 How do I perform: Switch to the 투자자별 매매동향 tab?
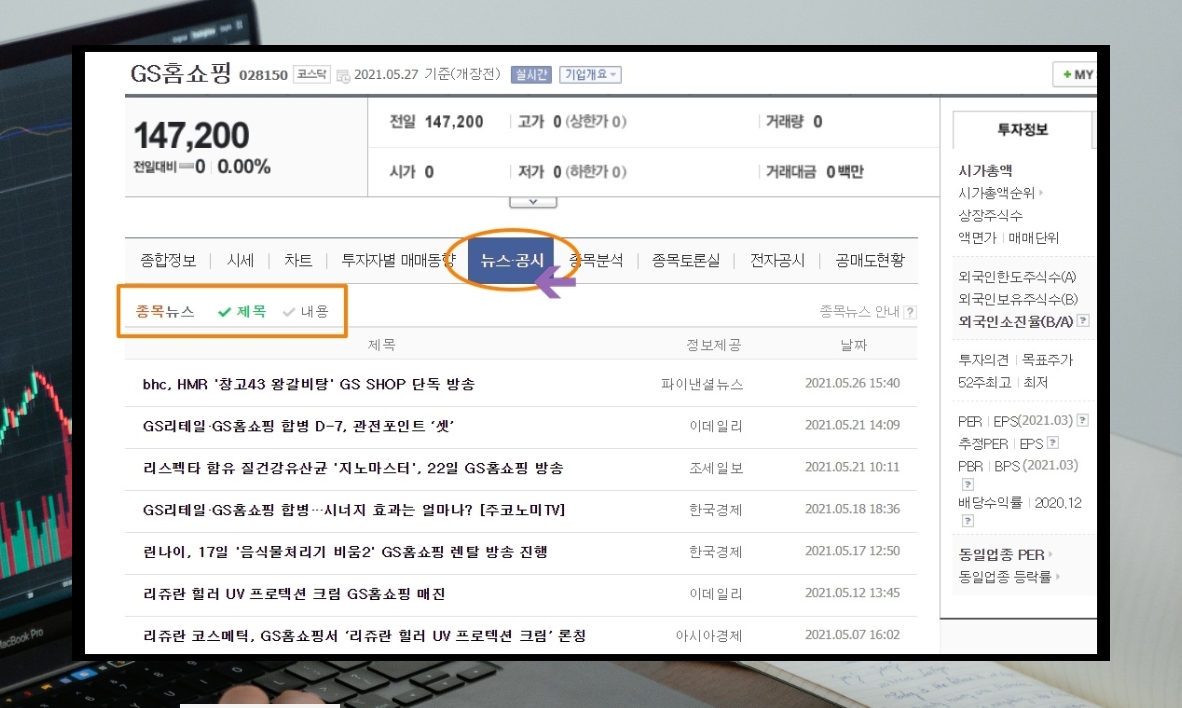[x=397, y=261]
